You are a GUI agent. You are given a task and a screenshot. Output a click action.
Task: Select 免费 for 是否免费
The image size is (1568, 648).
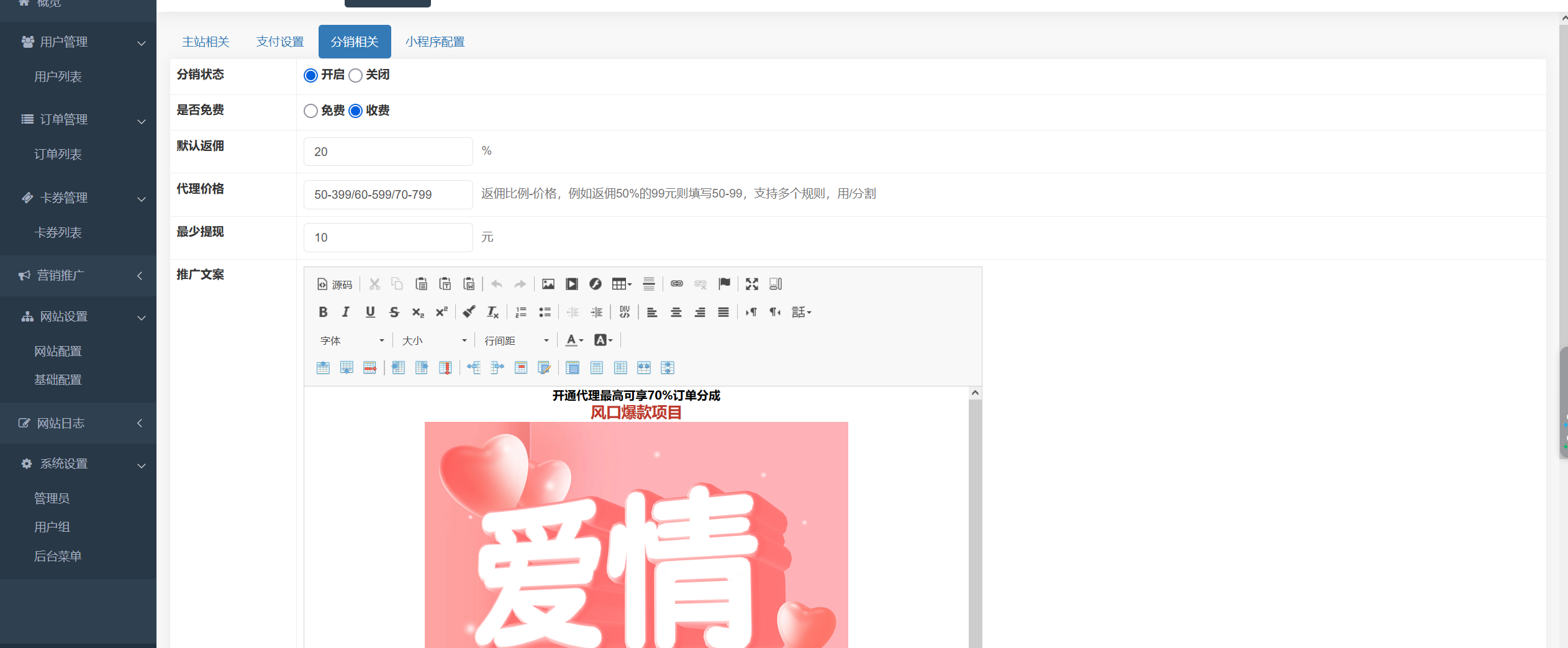tap(310, 111)
